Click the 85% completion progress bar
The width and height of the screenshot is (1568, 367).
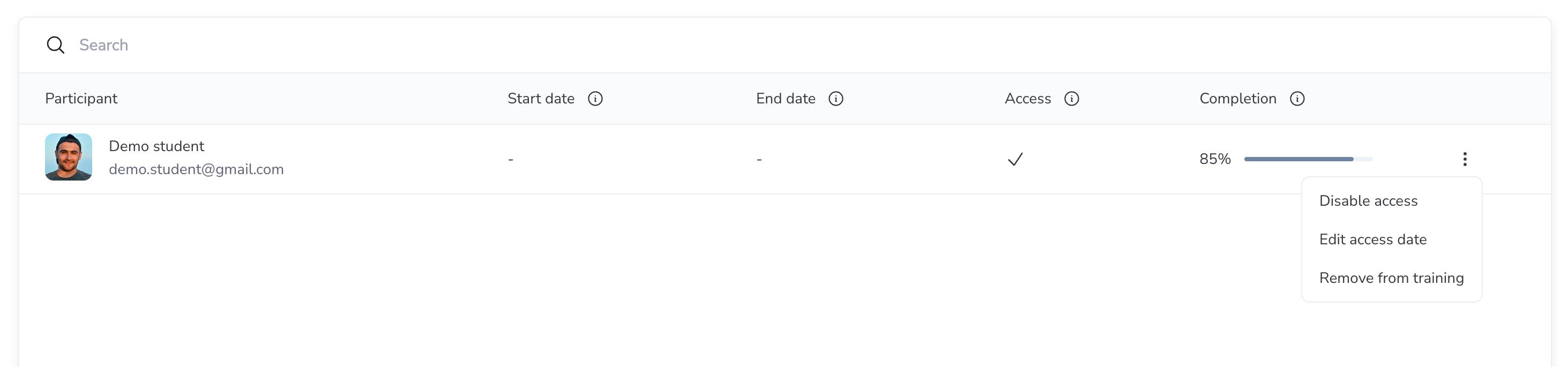pyautogui.click(x=1308, y=160)
